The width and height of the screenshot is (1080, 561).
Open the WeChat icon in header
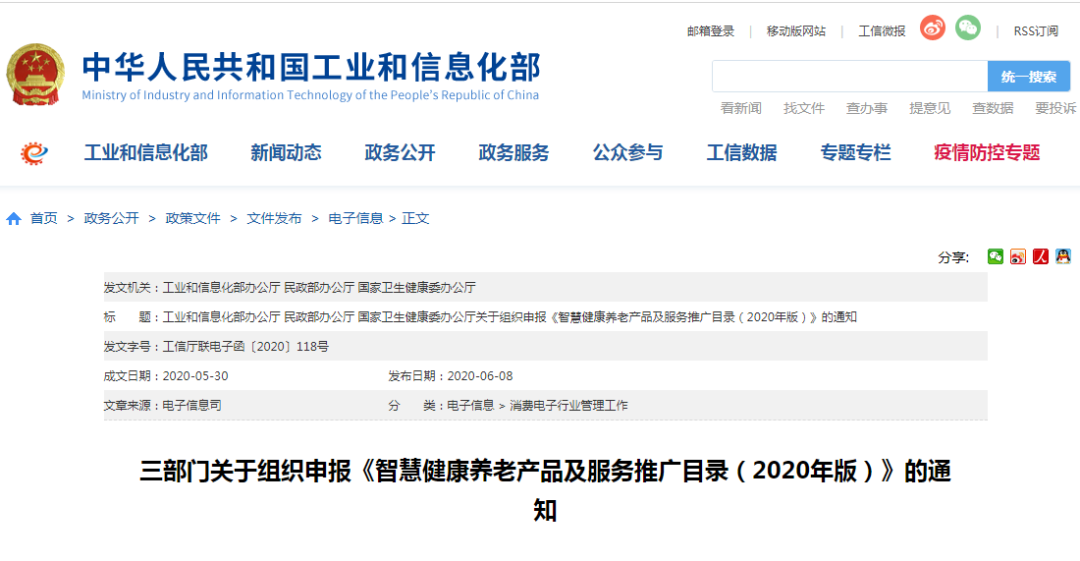(968, 28)
